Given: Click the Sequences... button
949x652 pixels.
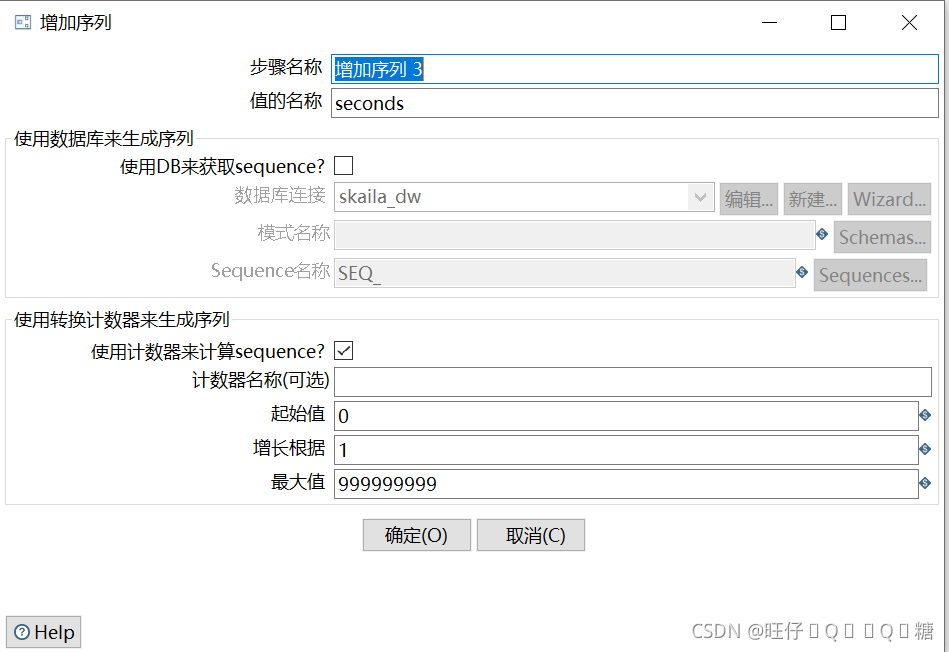Looking at the screenshot, I should (870, 275).
